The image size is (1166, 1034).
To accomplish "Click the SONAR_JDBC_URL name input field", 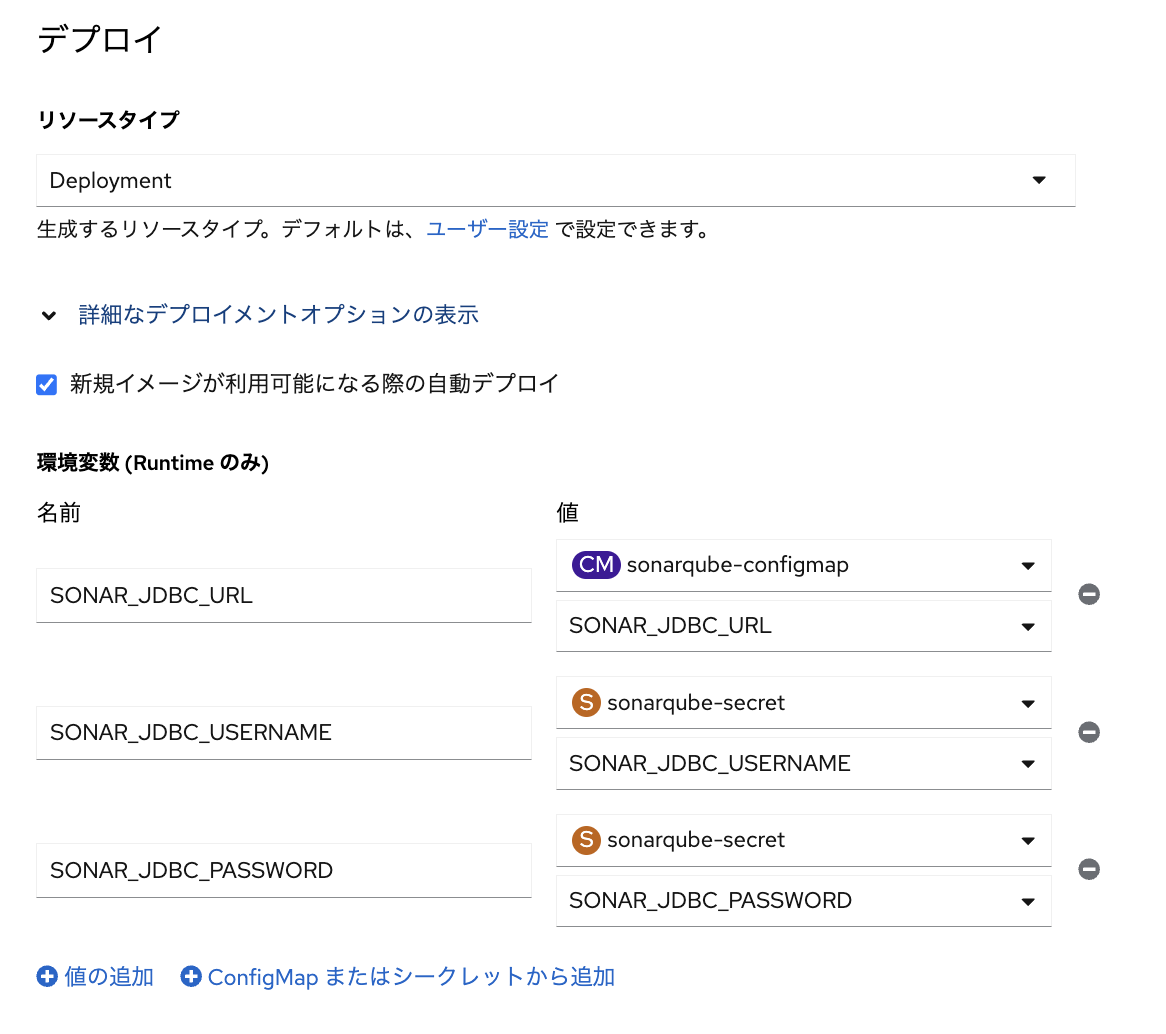I will coord(283,595).
